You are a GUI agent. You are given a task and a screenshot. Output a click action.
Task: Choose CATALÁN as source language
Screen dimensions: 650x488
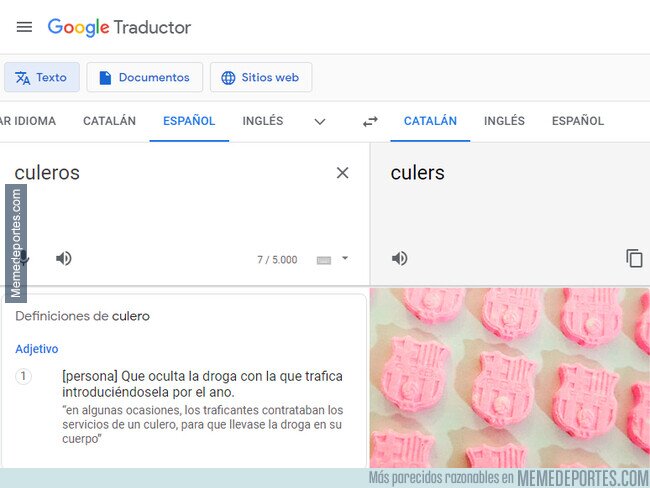tap(109, 121)
